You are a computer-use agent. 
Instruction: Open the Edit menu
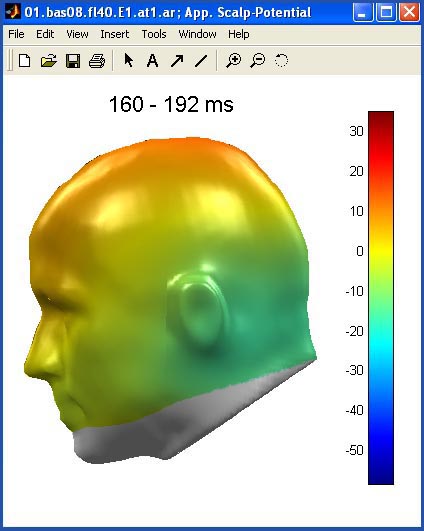pos(45,34)
